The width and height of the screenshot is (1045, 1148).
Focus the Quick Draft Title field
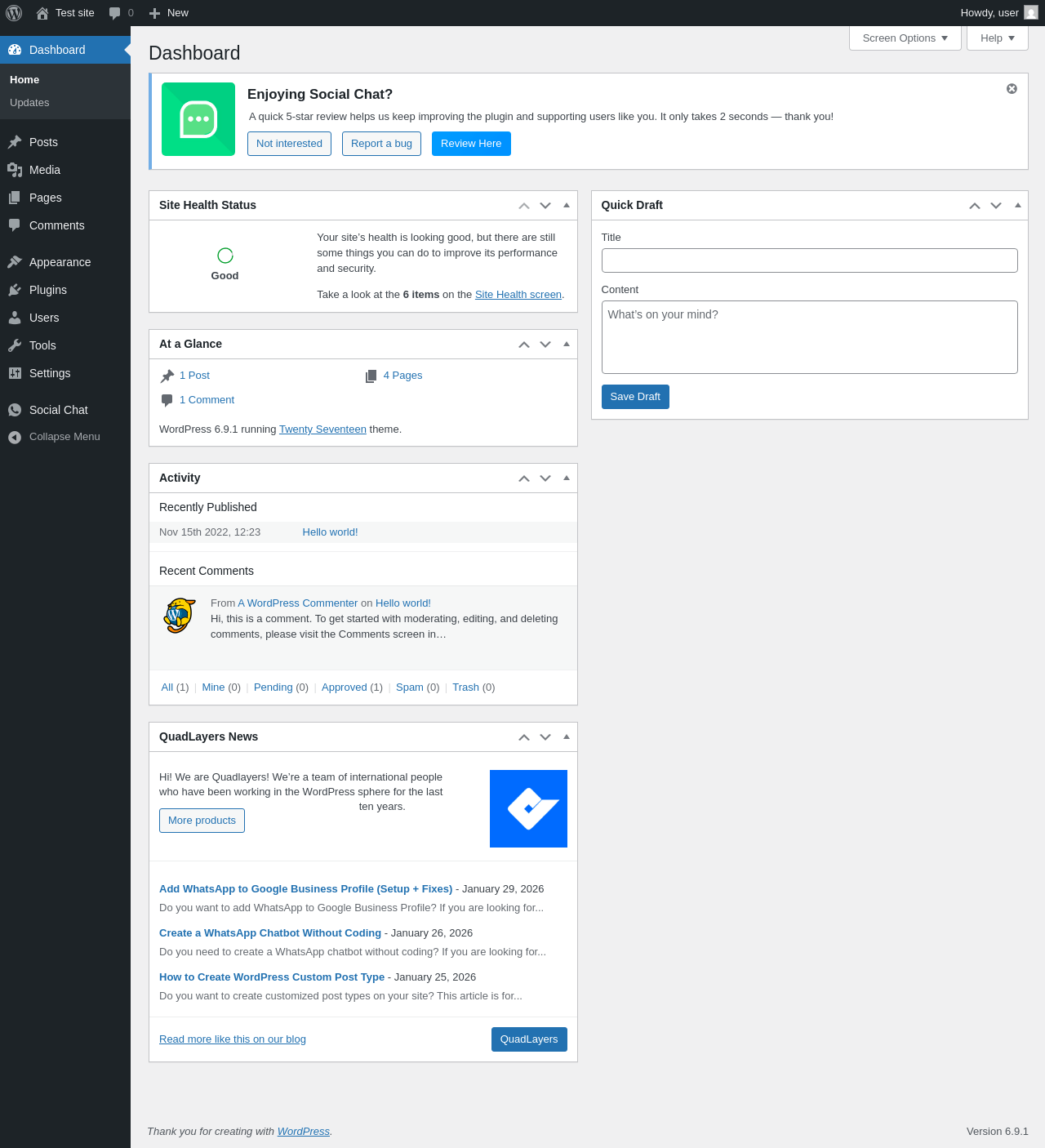tap(809, 260)
